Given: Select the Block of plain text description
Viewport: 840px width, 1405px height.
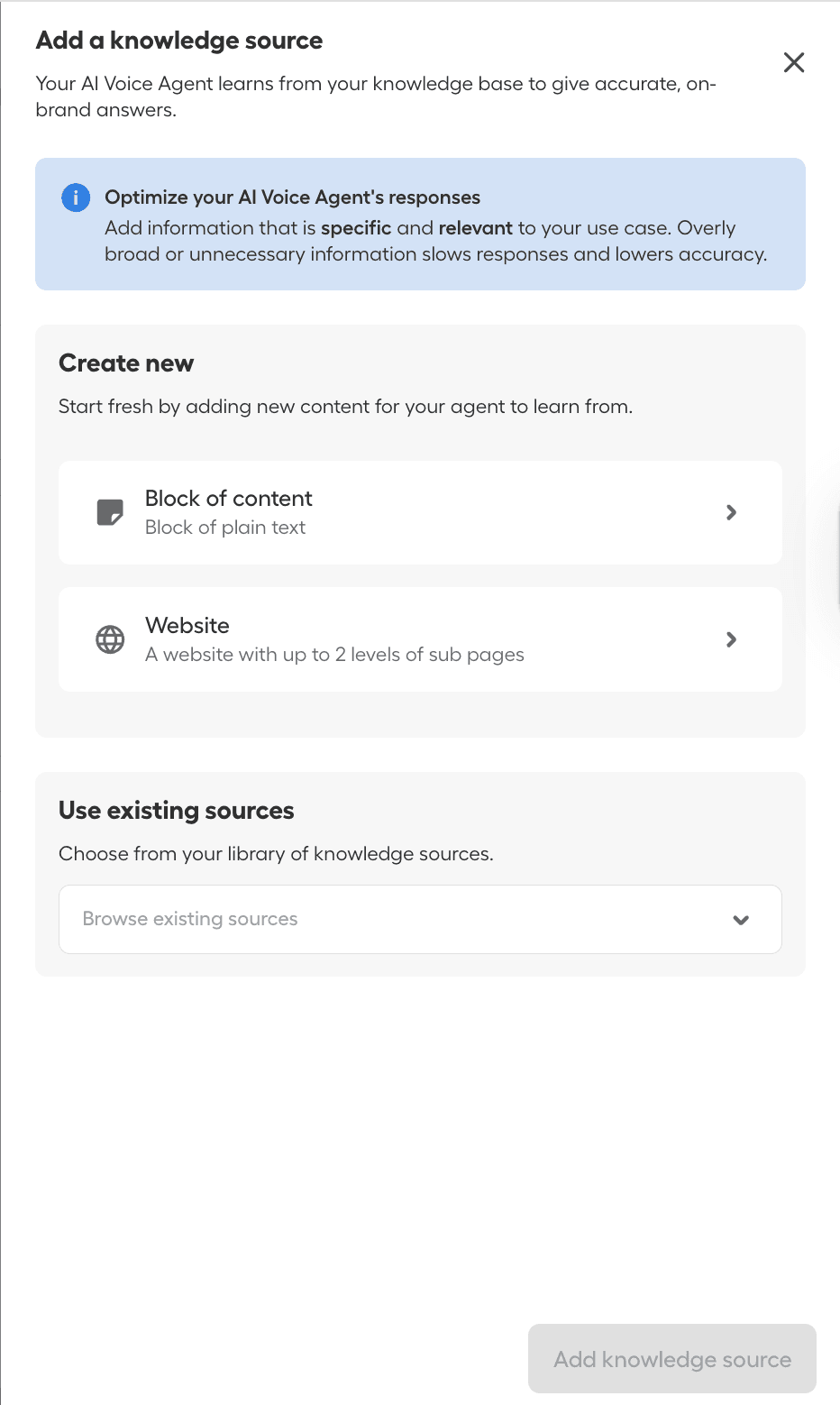Looking at the screenshot, I should click(224, 528).
